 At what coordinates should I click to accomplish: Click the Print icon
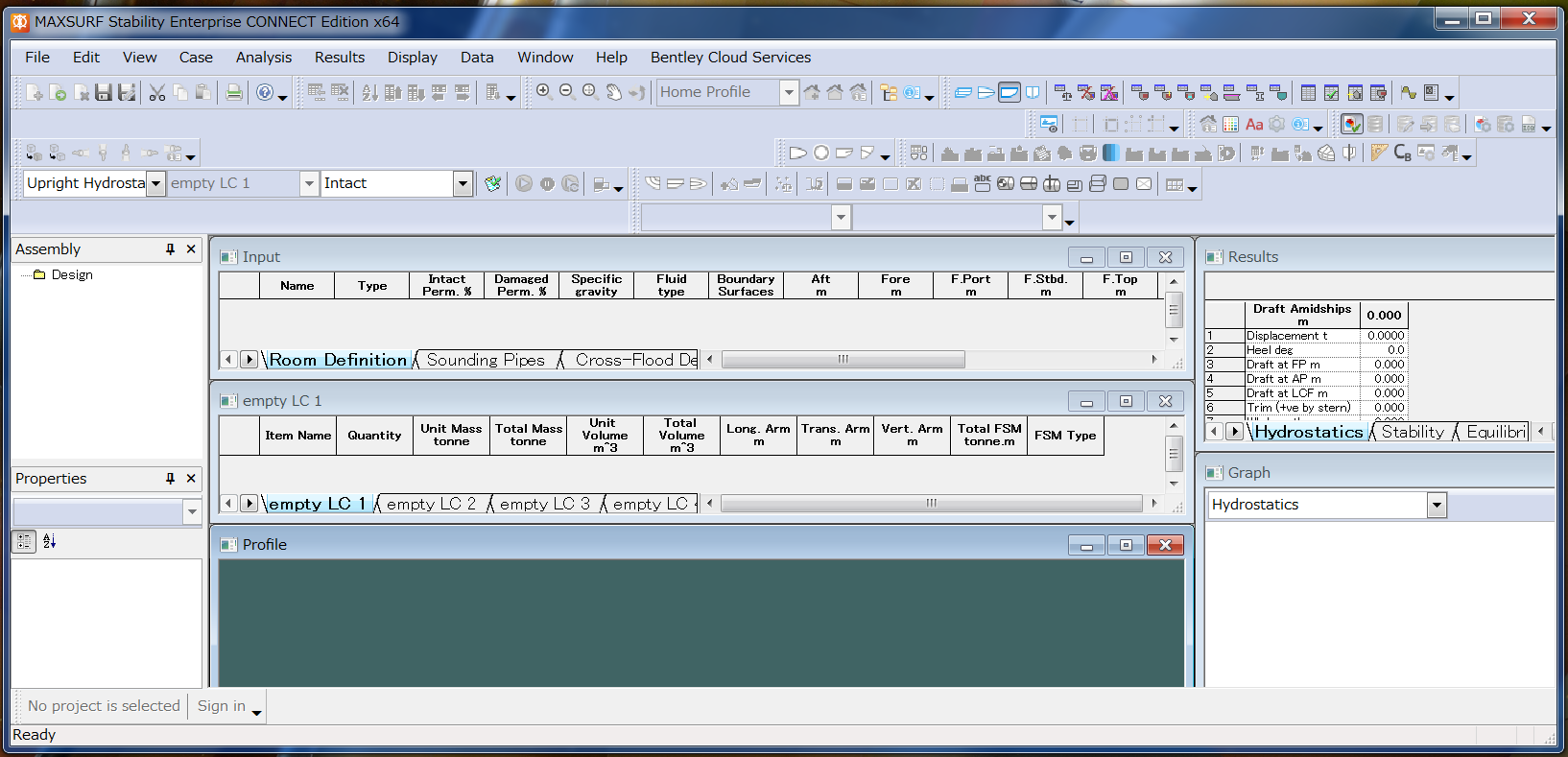(x=233, y=93)
